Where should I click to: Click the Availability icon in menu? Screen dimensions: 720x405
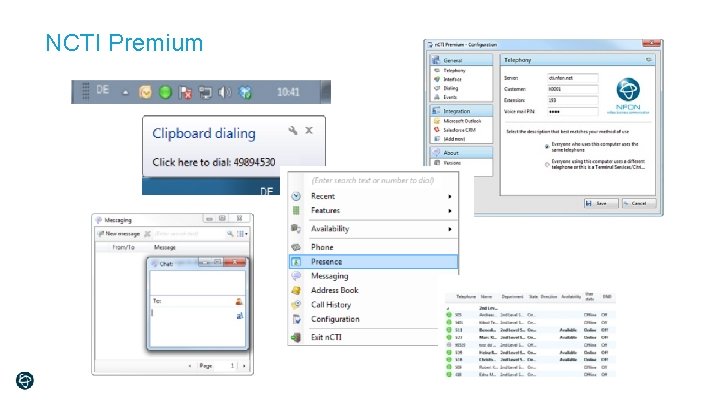[296, 229]
